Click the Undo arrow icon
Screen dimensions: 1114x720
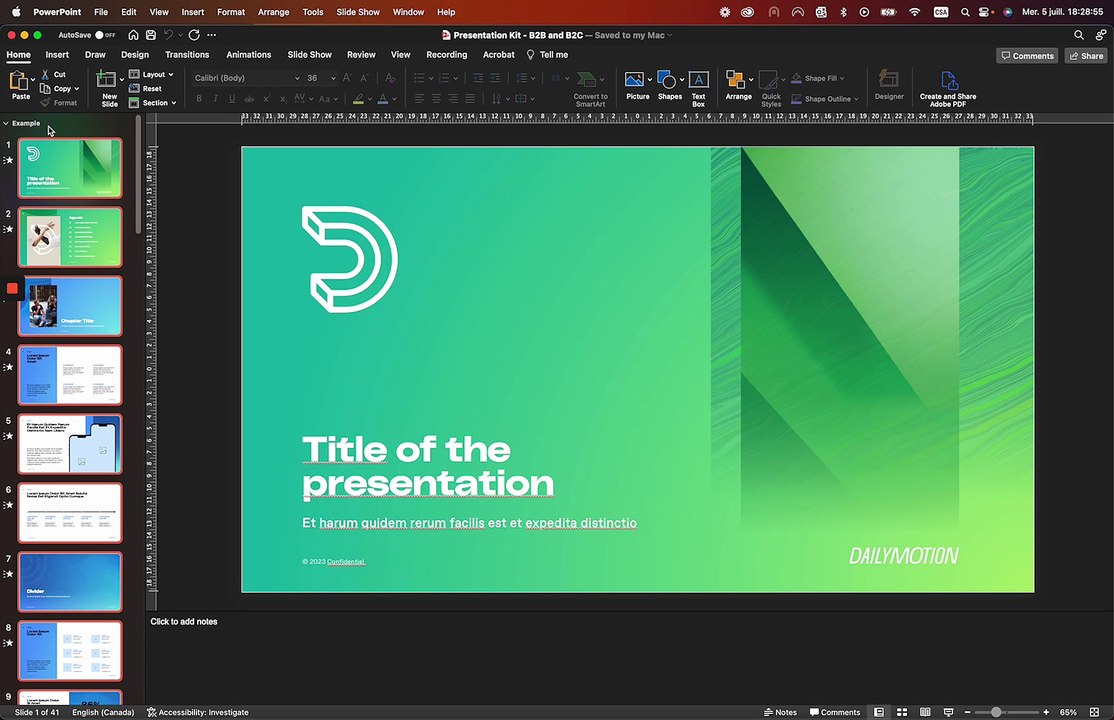click(168, 35)
